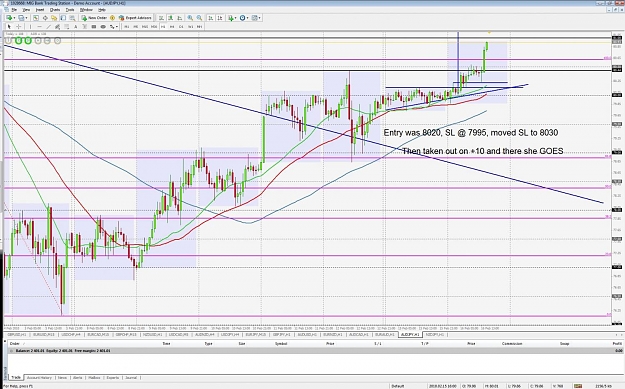
Task: Sort terminal by Symbol column header
Action: point(281,344)
